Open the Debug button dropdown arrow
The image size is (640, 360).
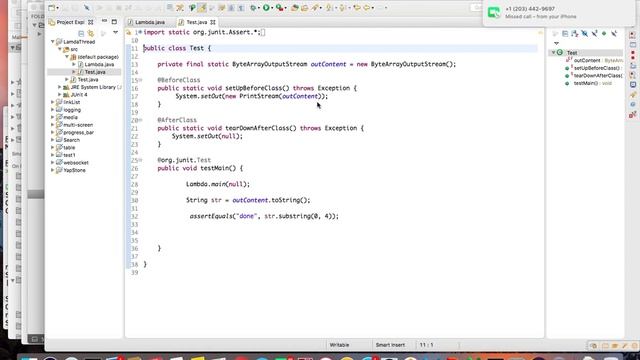(259, 8)
